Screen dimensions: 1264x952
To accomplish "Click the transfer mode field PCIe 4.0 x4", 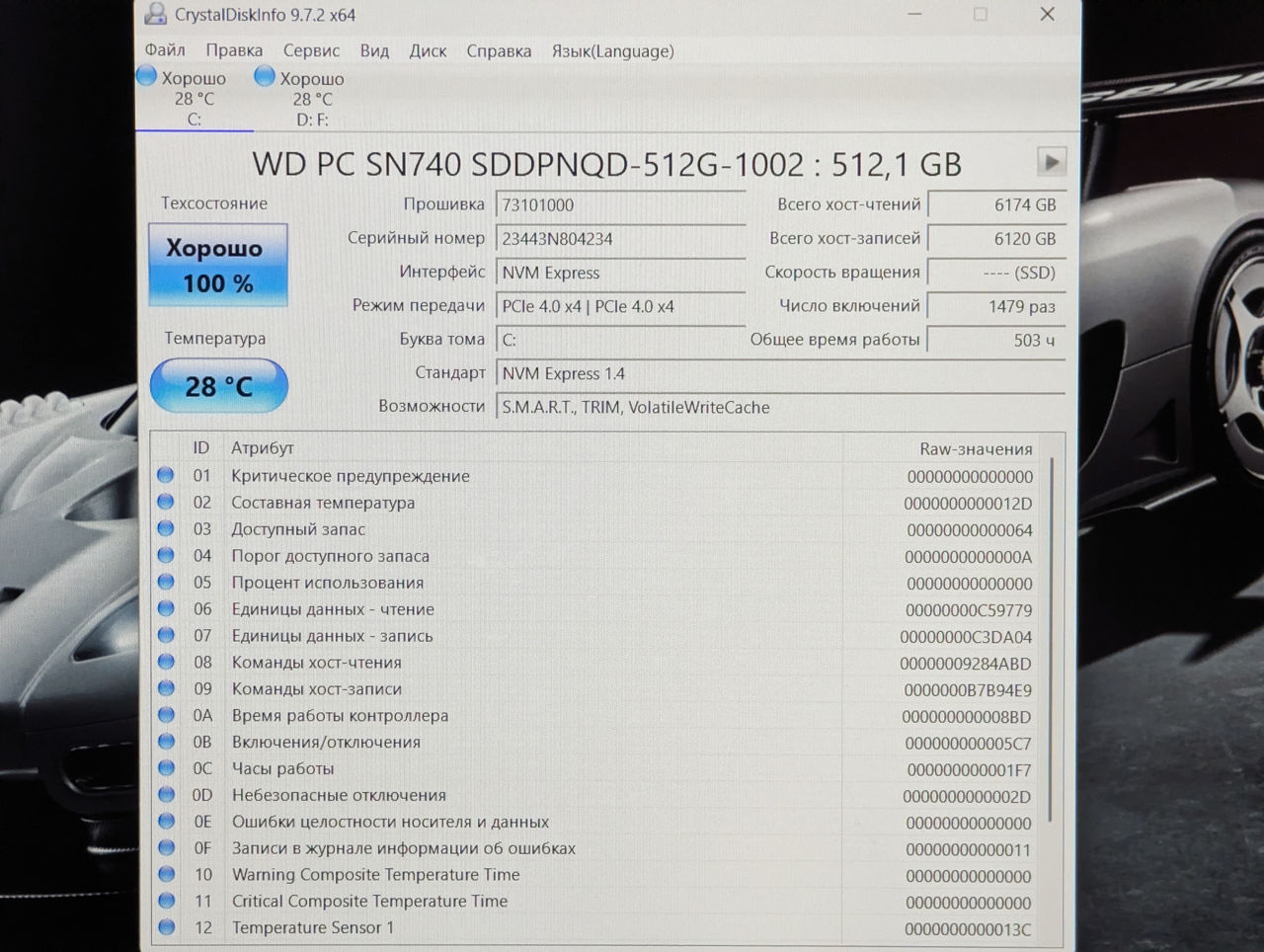I will (620, 306).
